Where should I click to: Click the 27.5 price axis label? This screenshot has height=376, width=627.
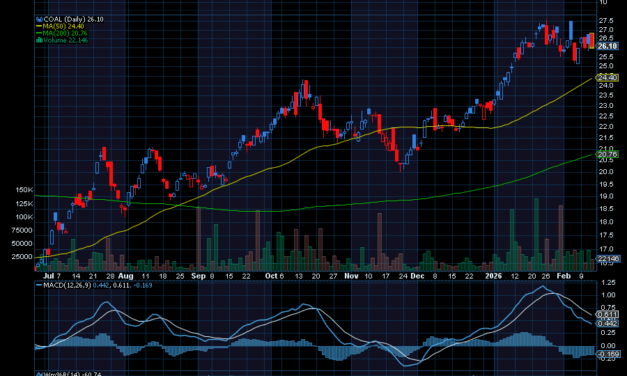606,20
